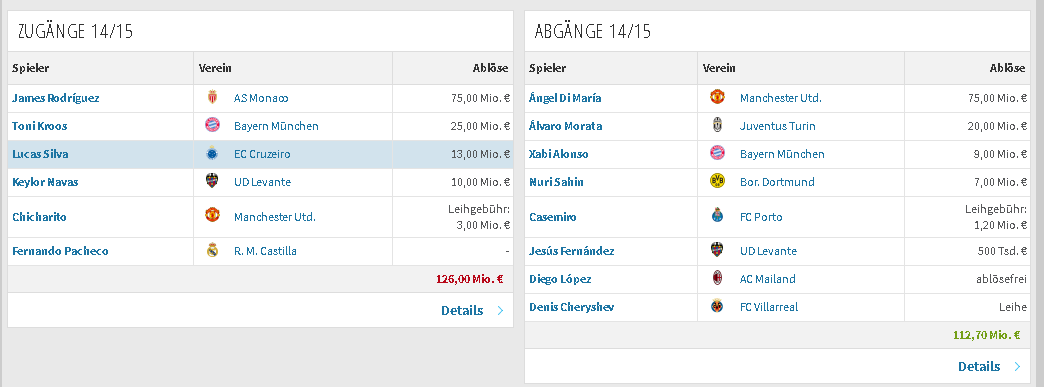Click the EC Cruzeiro club crest
Image resolution: width=1044 pixels, height=387 pixels.
point(212,154)
